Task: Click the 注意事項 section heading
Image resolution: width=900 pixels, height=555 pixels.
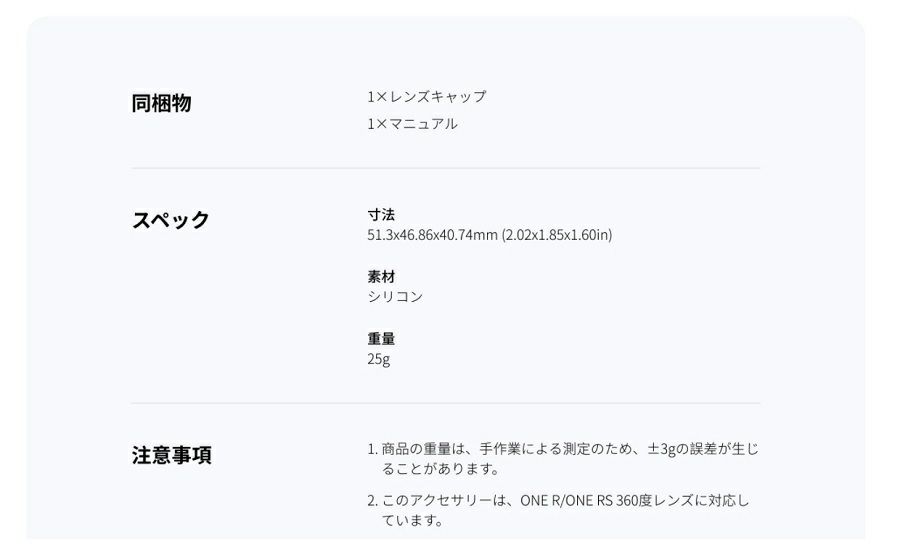Action: point(171,455)
